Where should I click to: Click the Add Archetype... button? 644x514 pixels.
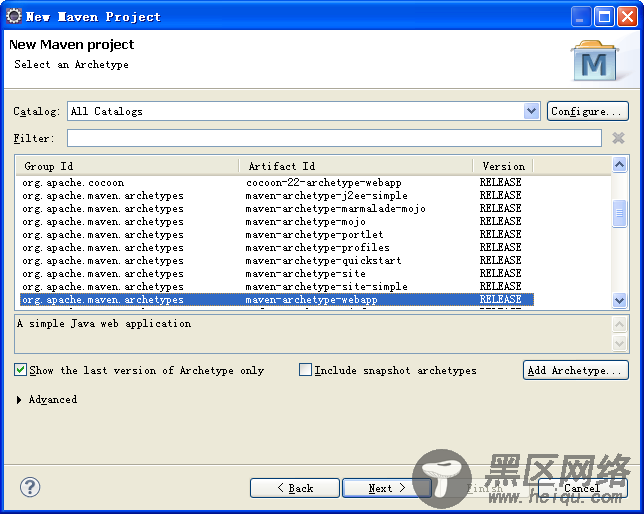coord(575,370)
